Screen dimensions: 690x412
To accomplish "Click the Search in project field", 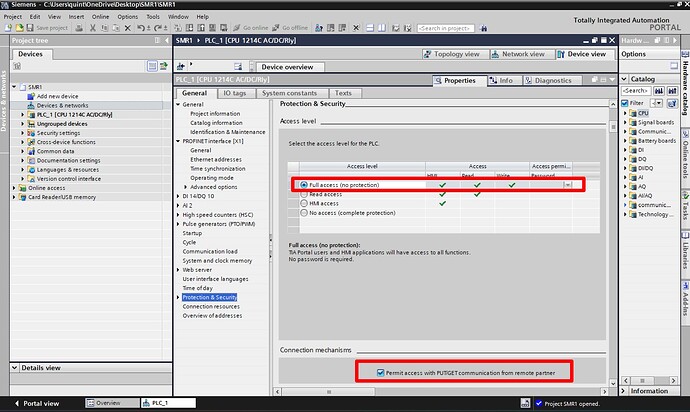I will (x=445, y=28).
